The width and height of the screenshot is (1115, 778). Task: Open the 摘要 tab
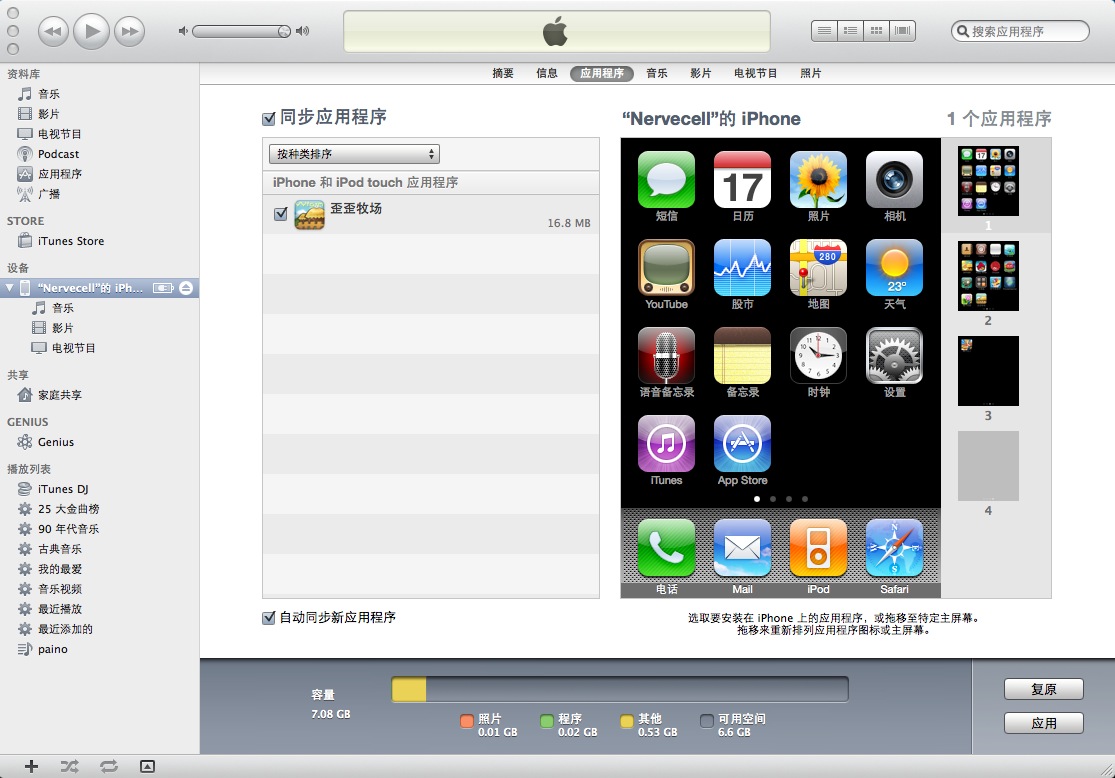coord(503,73)
